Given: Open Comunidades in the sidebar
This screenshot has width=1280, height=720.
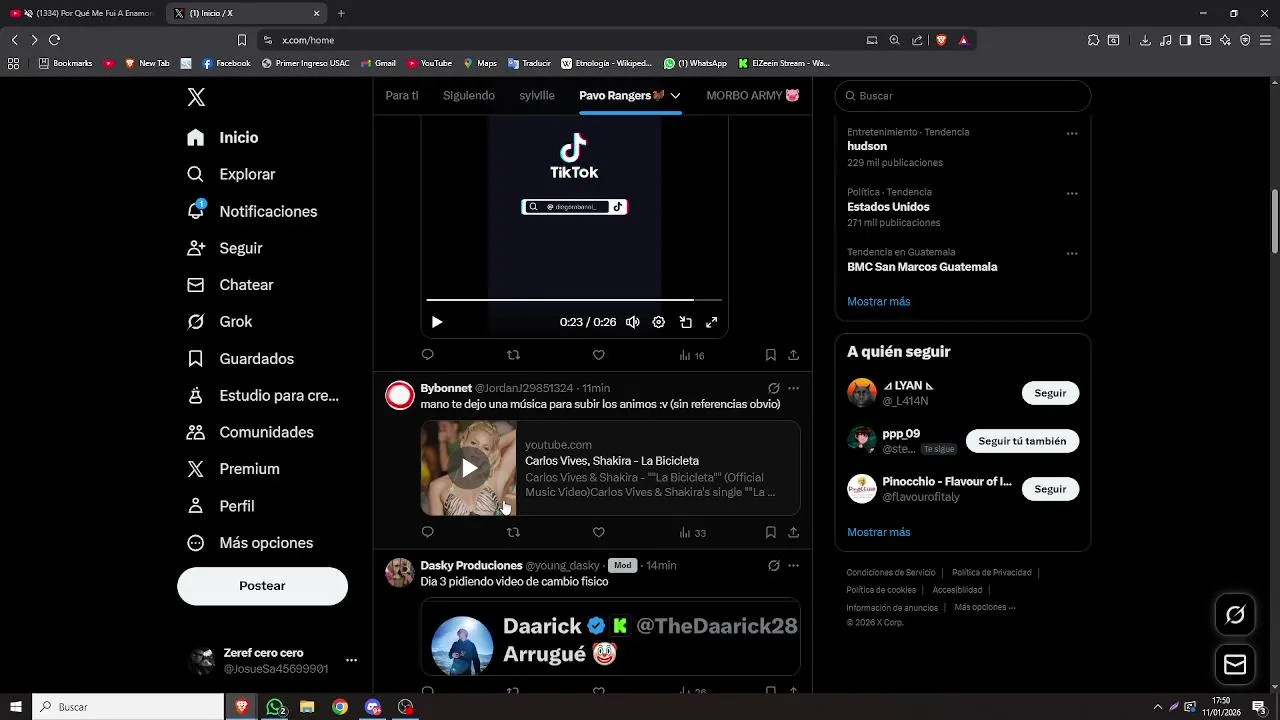Looking at the screenshot, I should click(x=250, y=432).
